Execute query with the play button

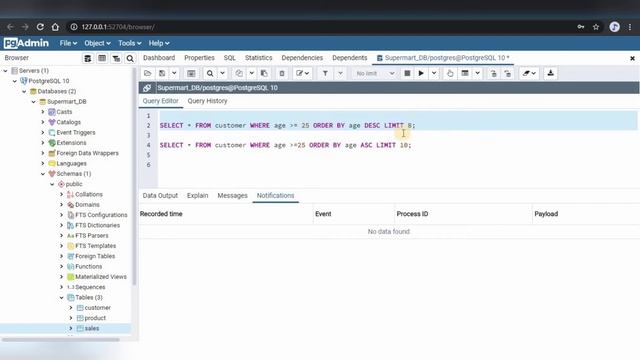[421, 73]
